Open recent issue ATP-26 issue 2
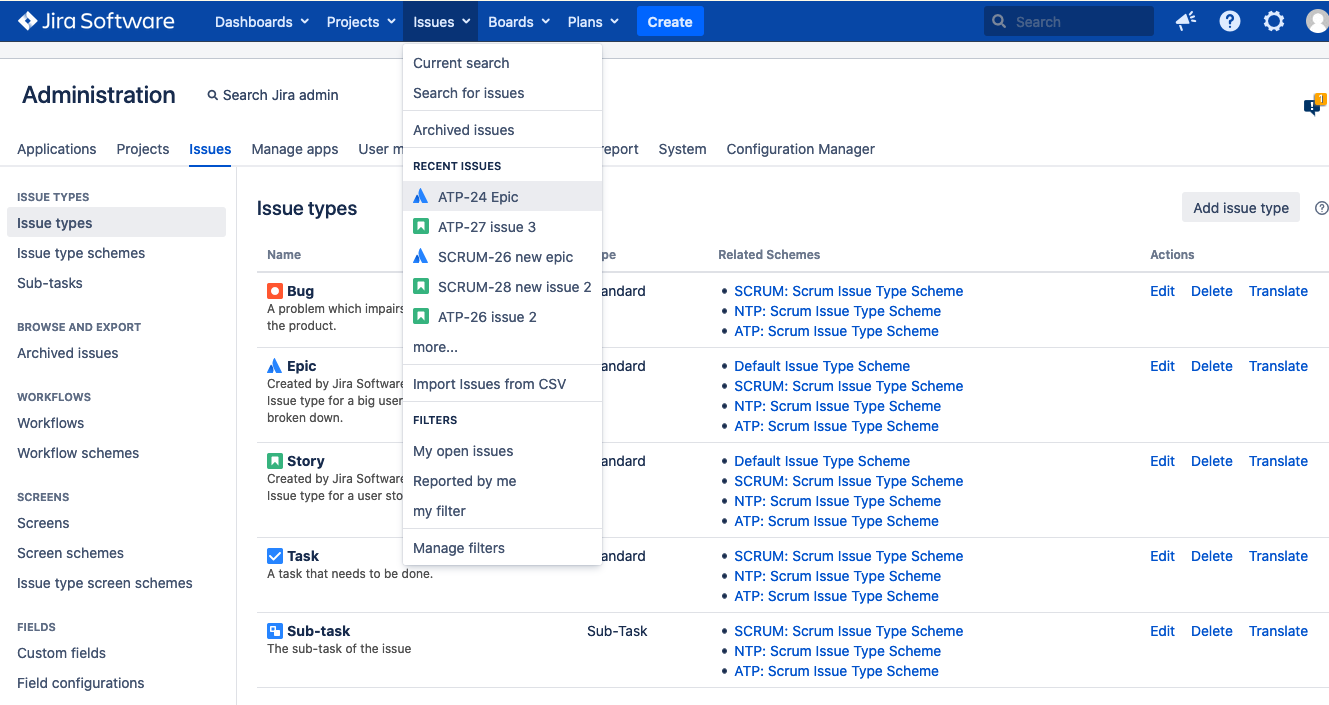The height and width of the screenshot is (705, 1329). (502, 317)
